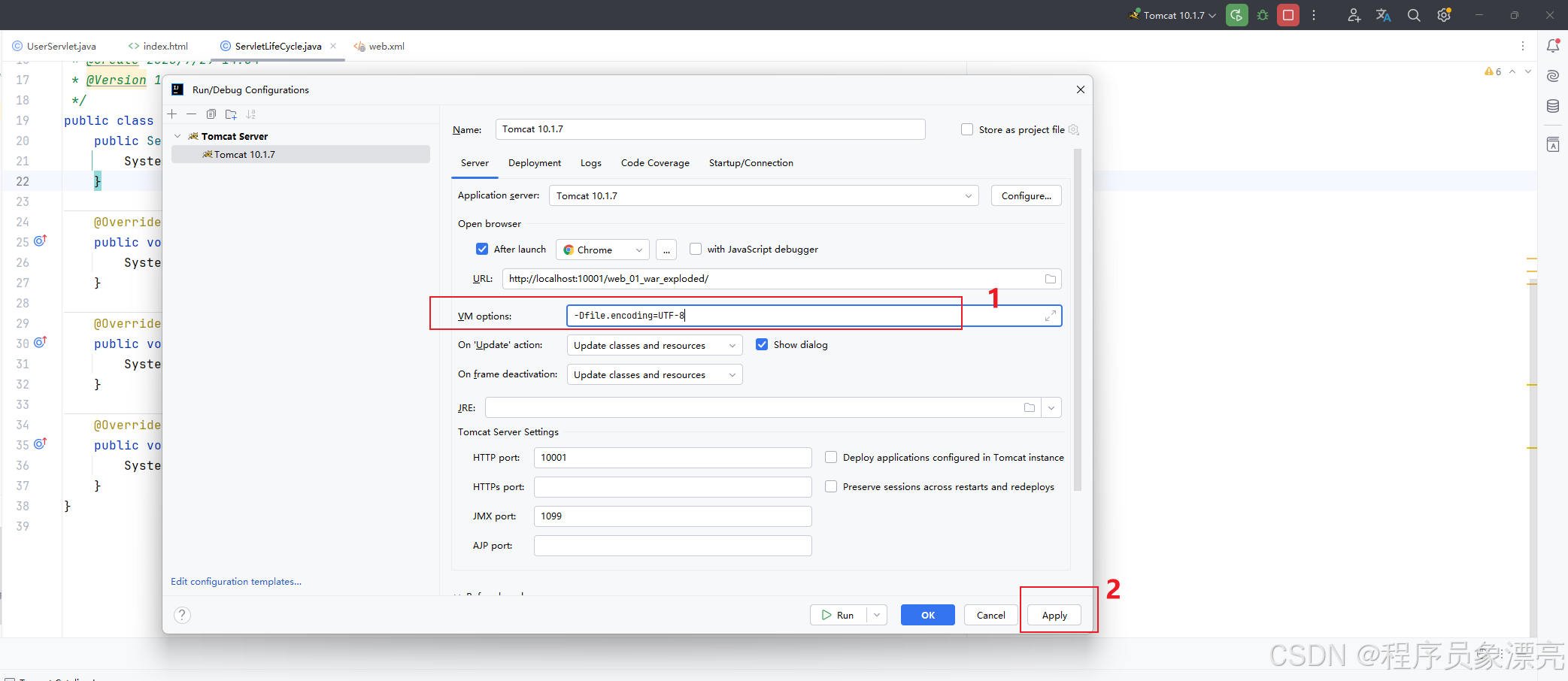Switch to the Deployment tab
The width and height of the screenshot is (1568, 681).
click(x=535, y=162)
